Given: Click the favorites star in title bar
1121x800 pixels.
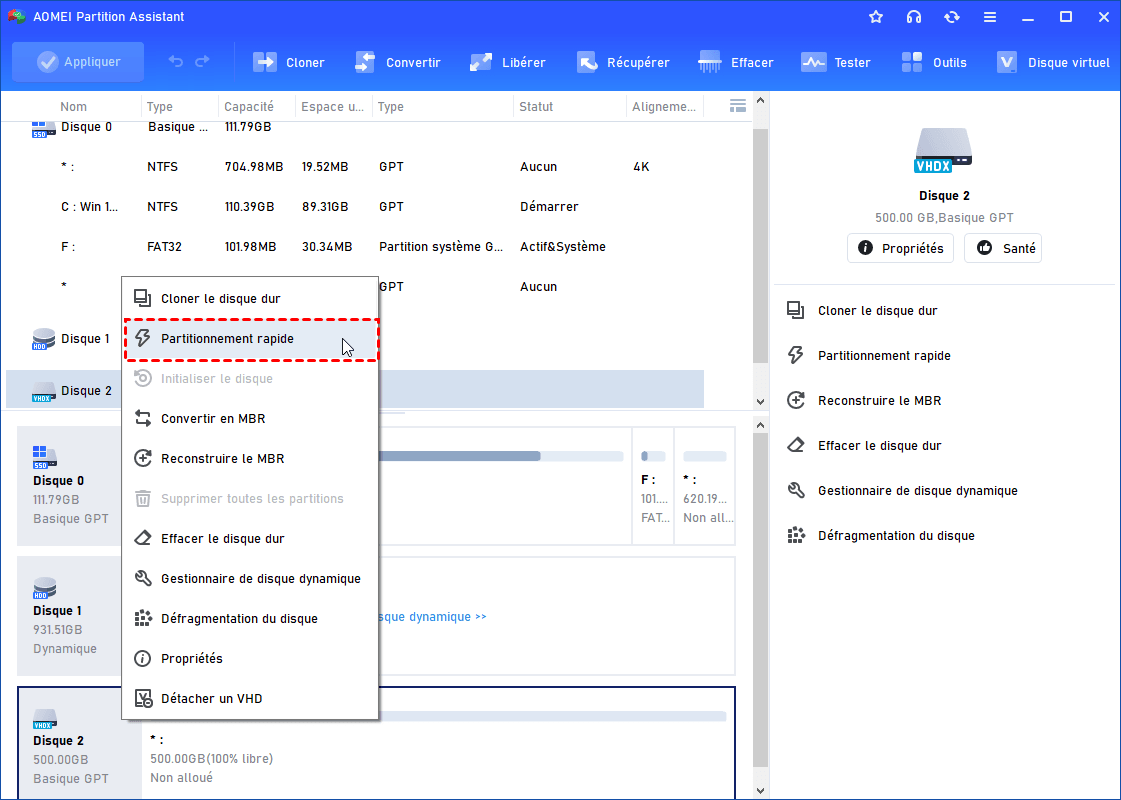Looking at the screenshot, I should pyautogui.click(x=876, y=17).
